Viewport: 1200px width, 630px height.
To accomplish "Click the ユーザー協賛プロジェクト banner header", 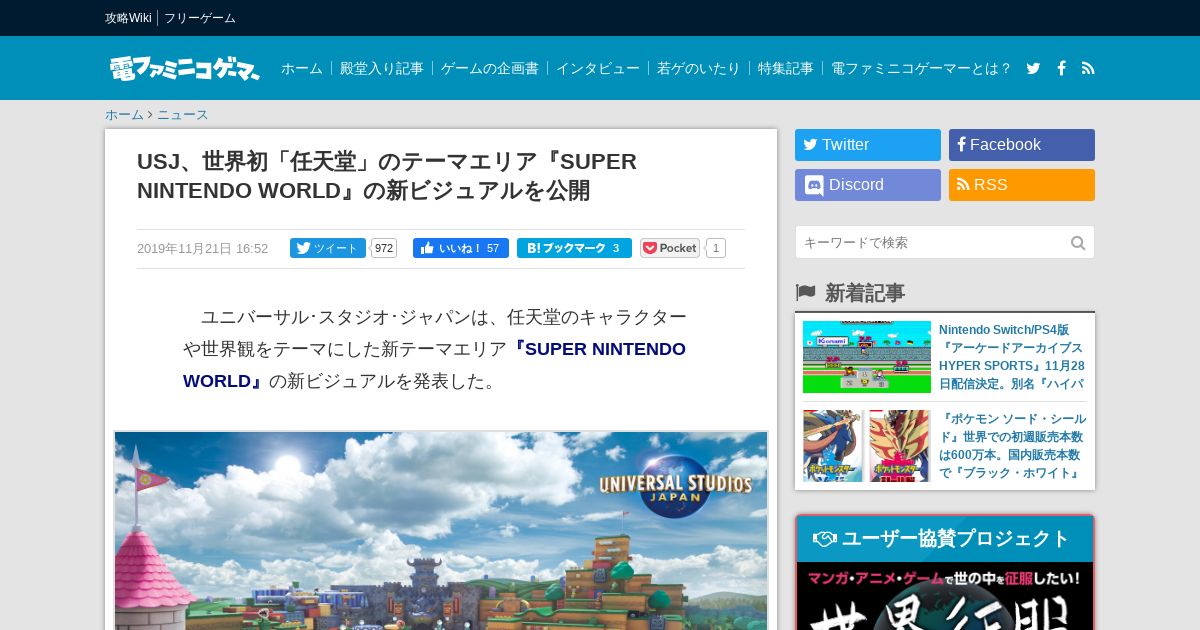I will (x=945, y=539).
